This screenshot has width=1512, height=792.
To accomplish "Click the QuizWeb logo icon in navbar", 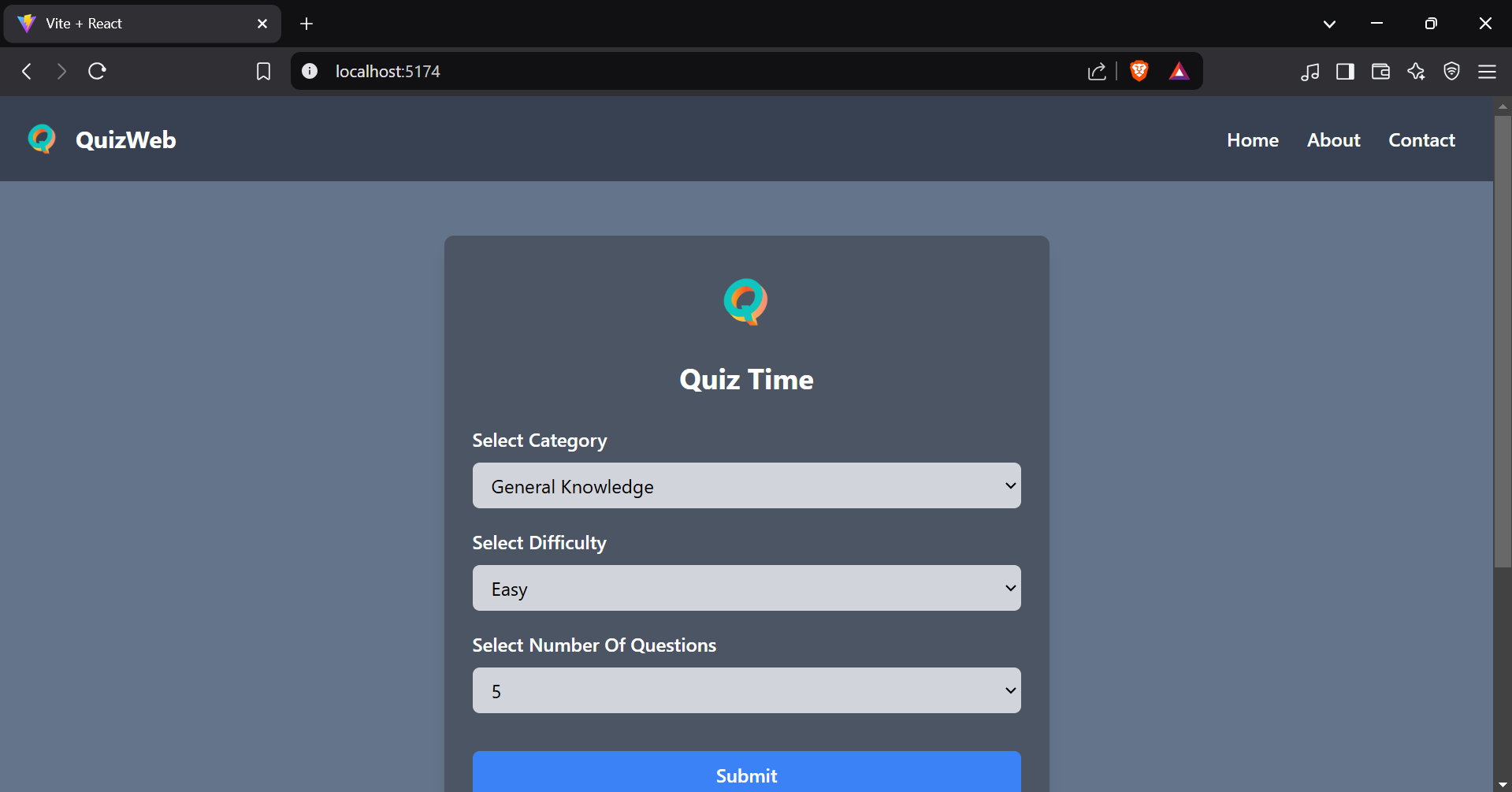I will (42, 139).
